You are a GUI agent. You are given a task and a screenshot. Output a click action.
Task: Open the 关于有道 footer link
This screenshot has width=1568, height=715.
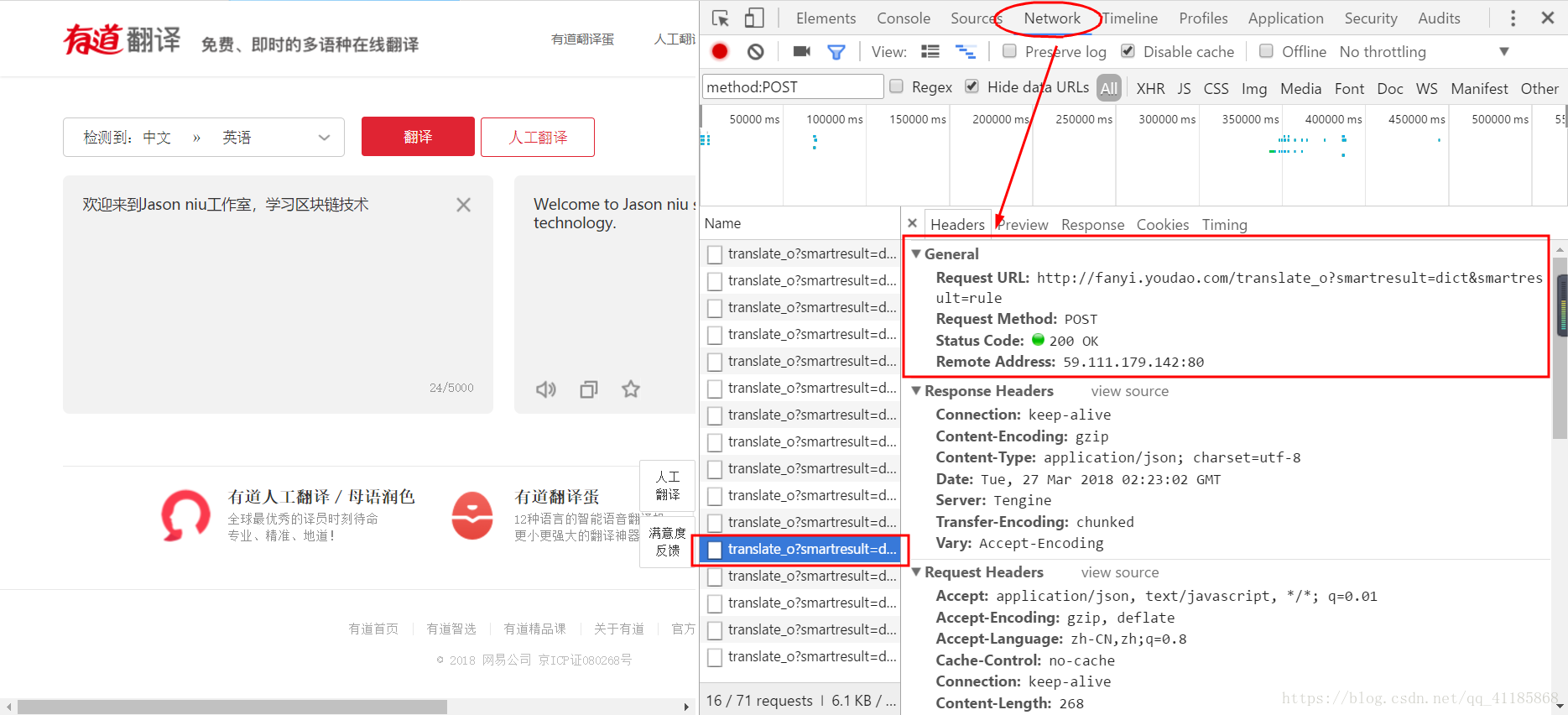coord(619,629)
